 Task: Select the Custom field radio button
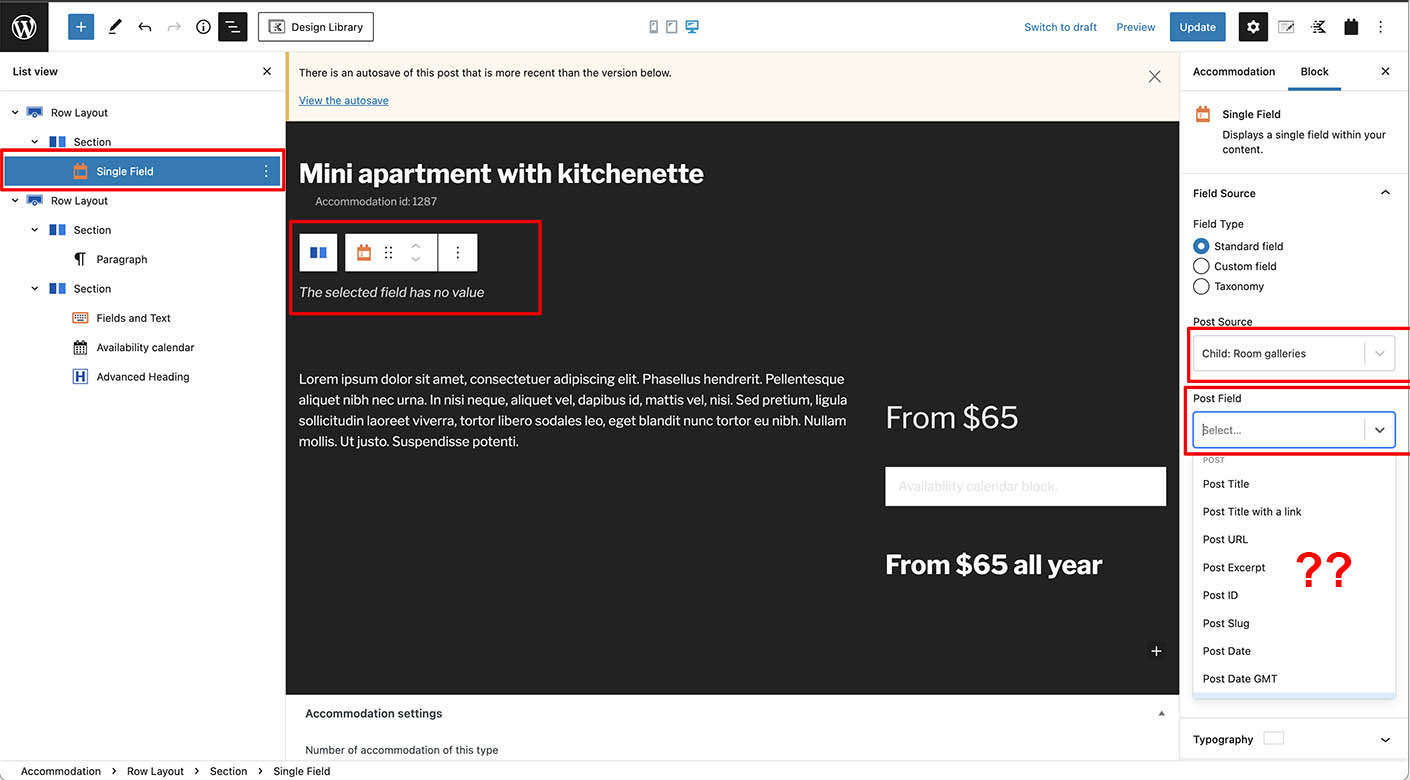(1201, 266)
